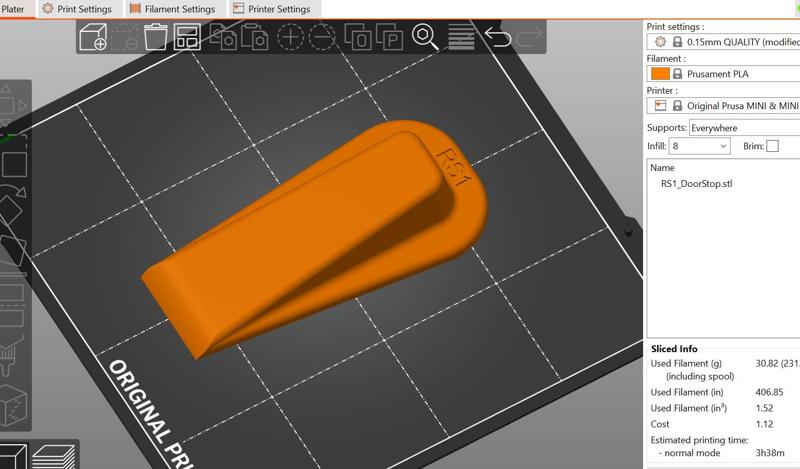Click the Split to objects icon
The image size is (800, 469).
coord(358,37)
